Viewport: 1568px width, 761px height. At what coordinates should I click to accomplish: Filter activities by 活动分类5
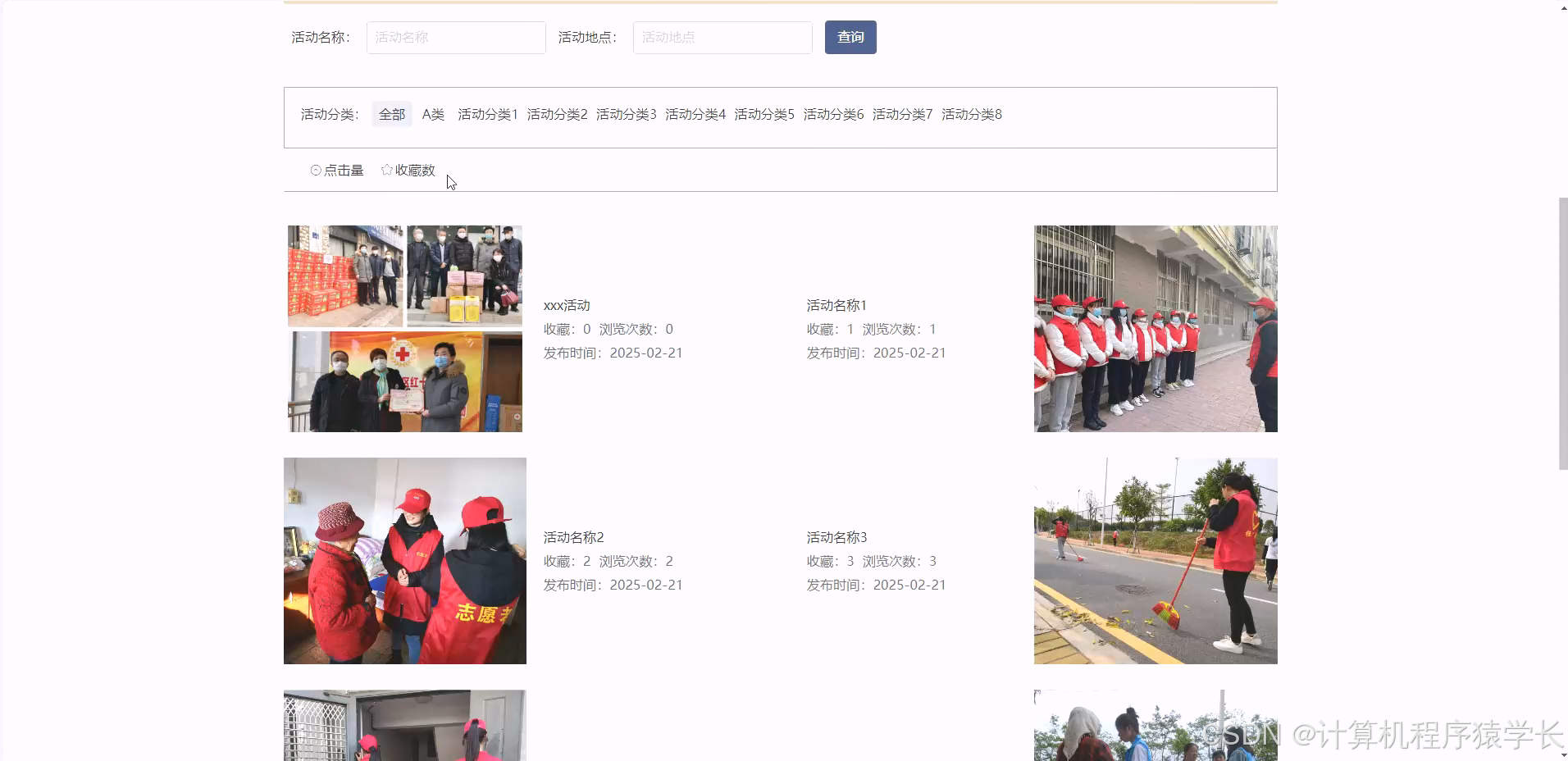(x=764, y=115)
